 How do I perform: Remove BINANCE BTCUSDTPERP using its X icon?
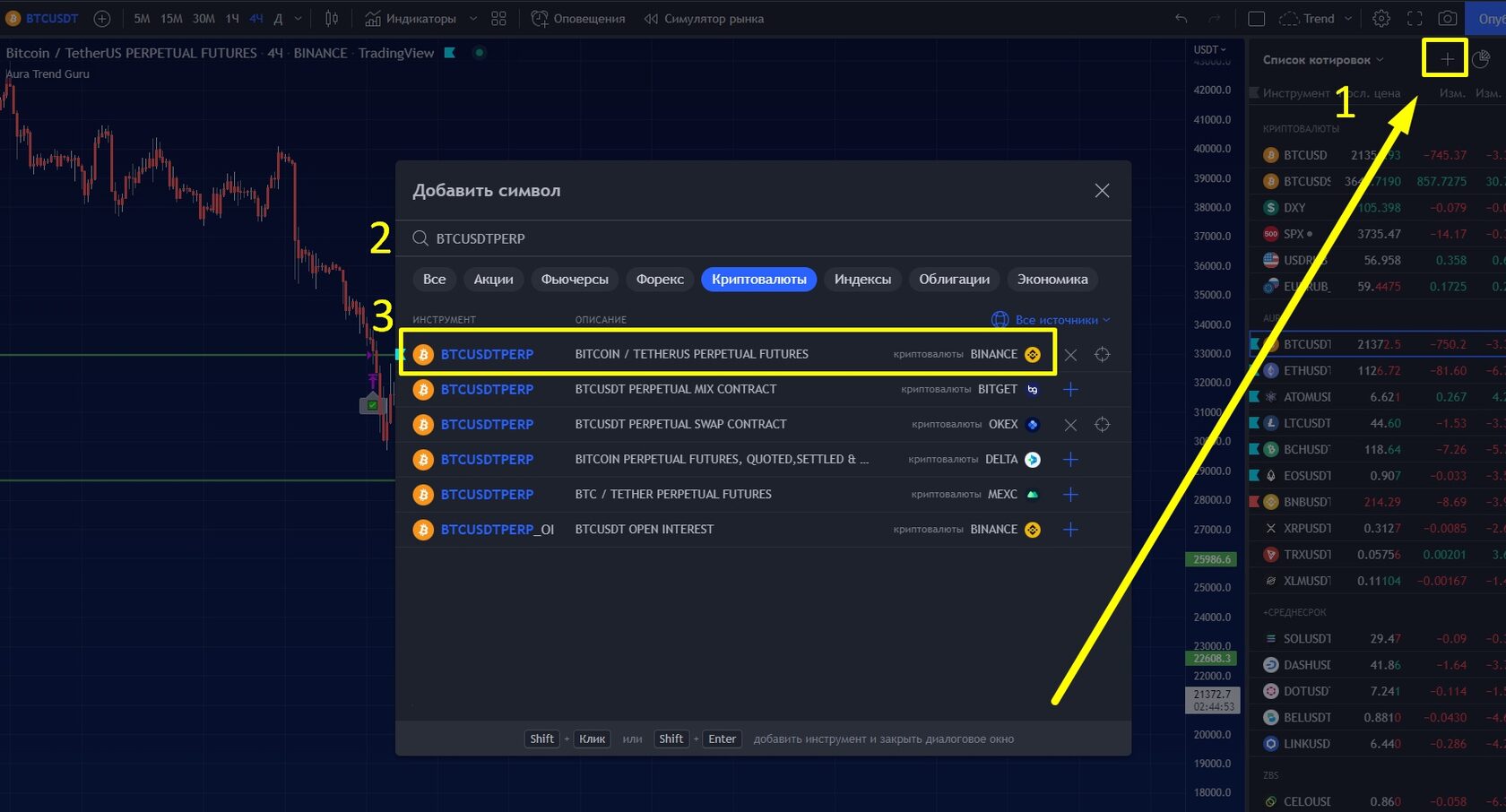point(1070,355)
